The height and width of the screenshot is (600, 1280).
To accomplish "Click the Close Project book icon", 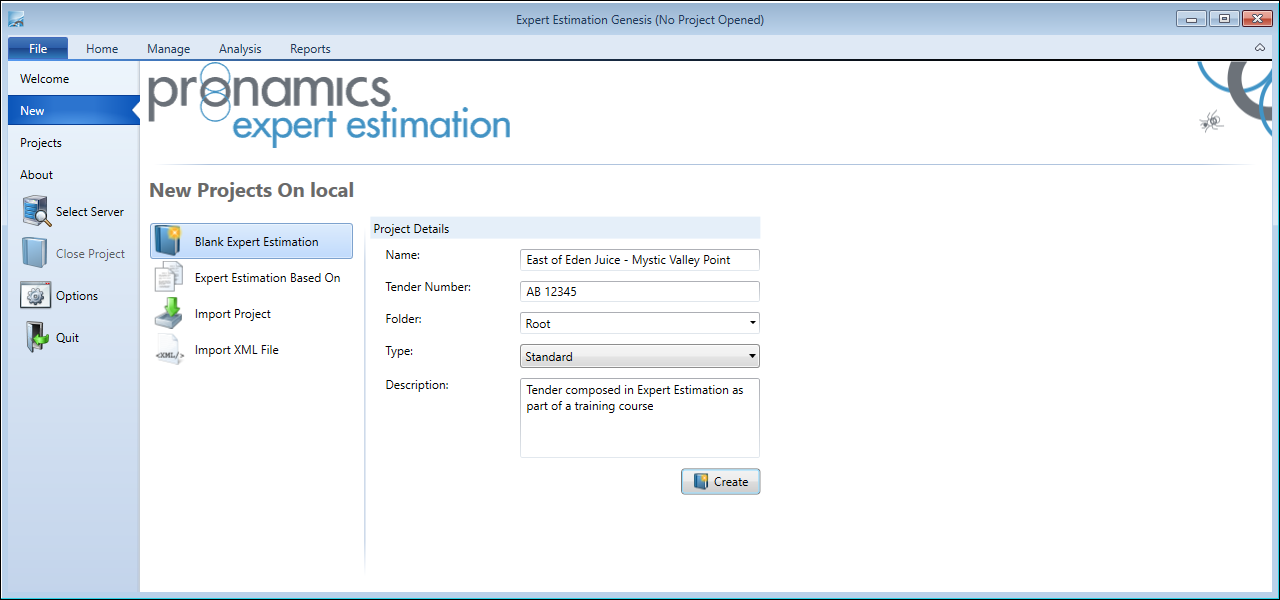I will click(x=35, y=254).
